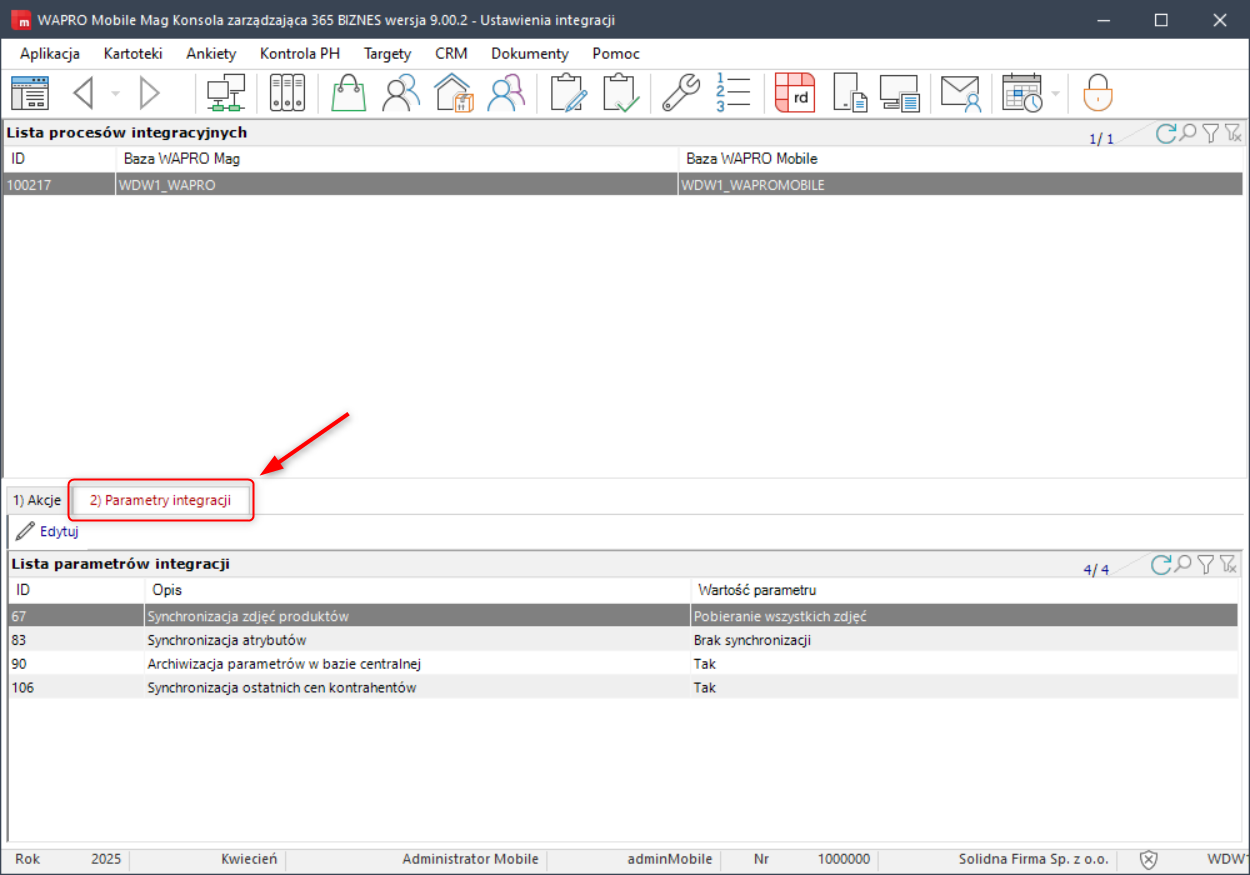
Task: Open the document page toolbar icon
Action: (849, 93)
